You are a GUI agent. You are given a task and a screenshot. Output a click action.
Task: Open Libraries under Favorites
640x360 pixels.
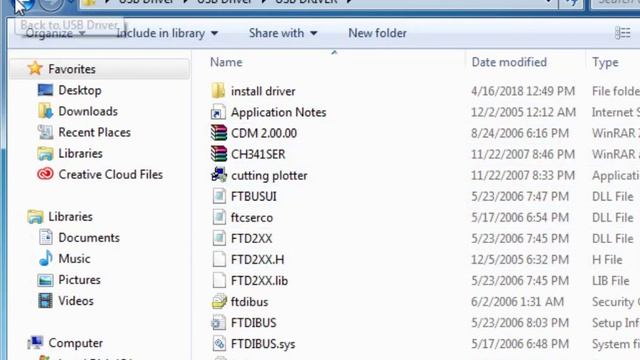80,153
